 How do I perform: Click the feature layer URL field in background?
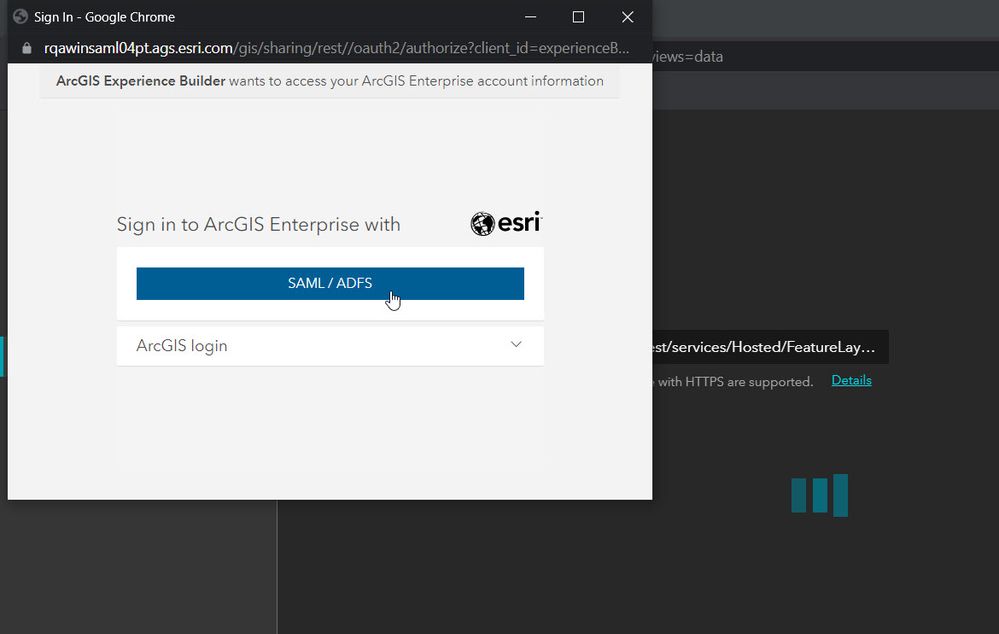click(x=770, y=347)
